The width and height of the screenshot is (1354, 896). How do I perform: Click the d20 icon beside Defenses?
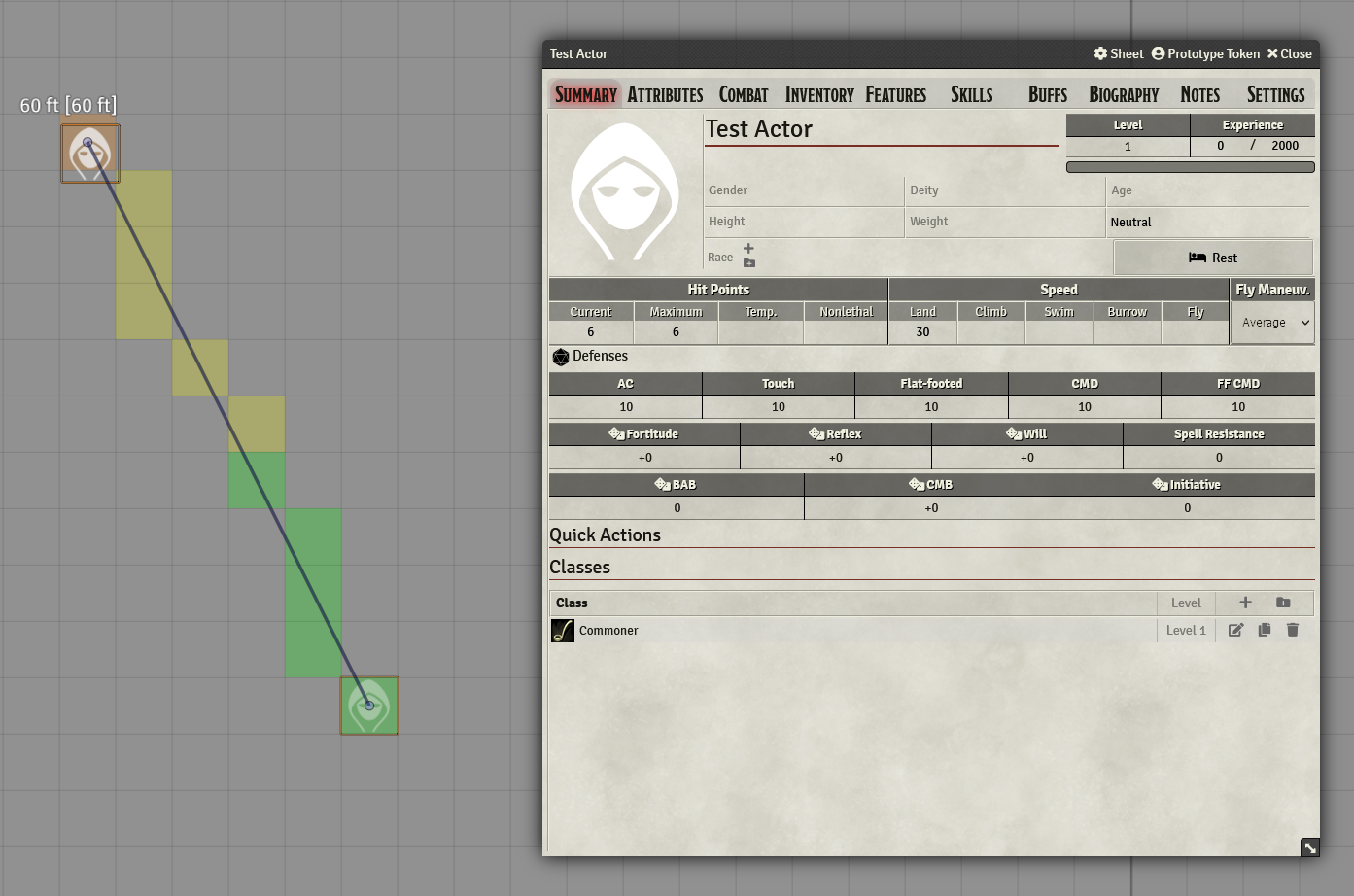click(x=561, y=357)
